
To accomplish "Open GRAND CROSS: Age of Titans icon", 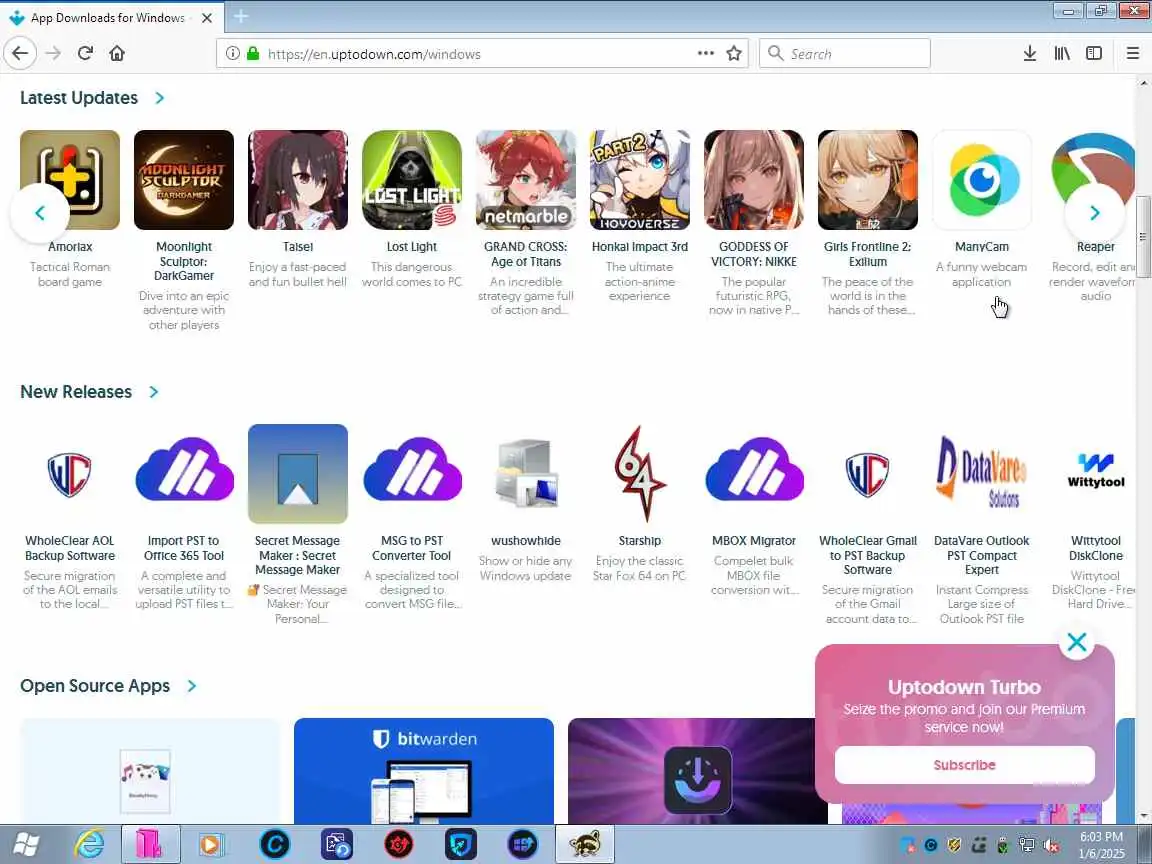I will click(526, 180).
